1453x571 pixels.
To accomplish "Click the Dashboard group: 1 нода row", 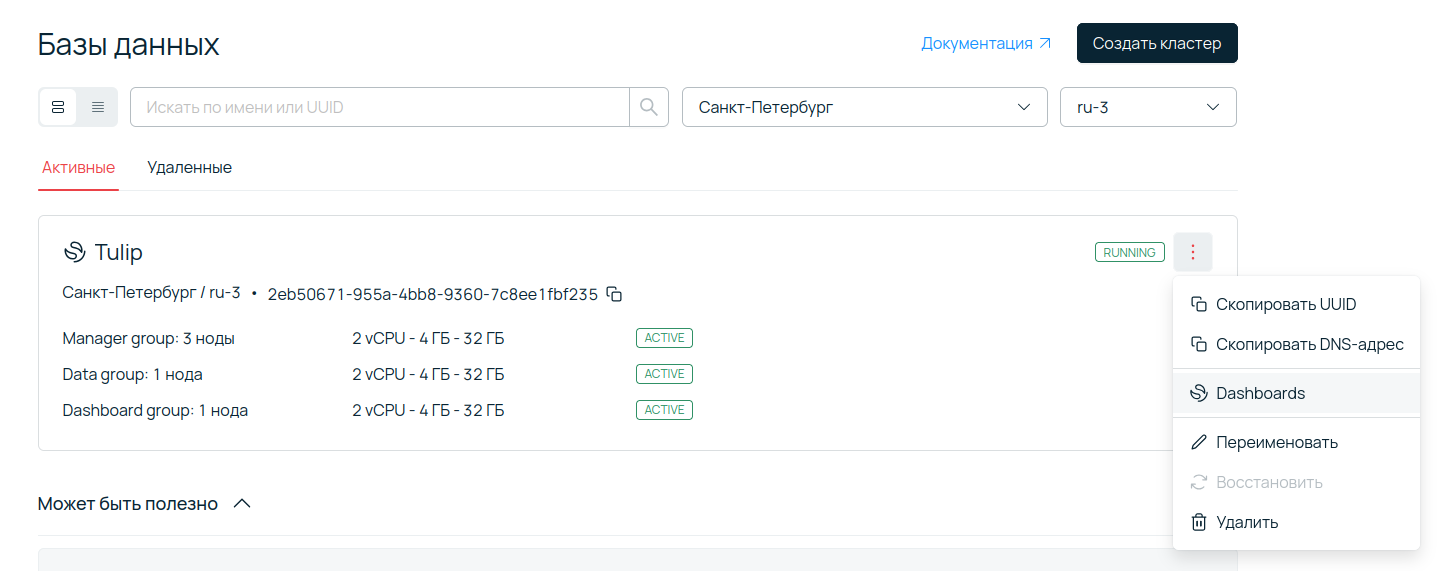I will 155,410.
